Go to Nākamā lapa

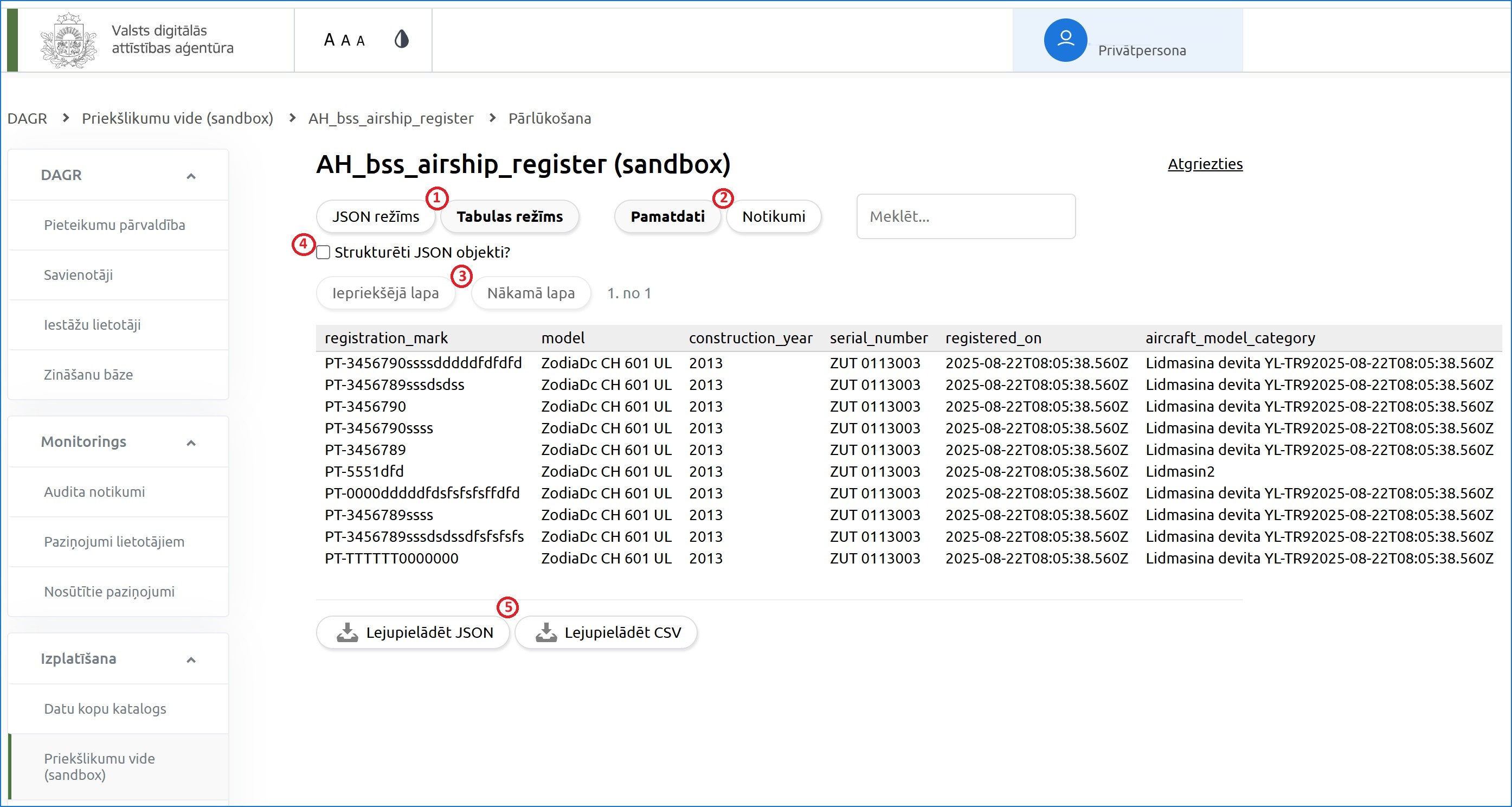(x=531, y=293)
